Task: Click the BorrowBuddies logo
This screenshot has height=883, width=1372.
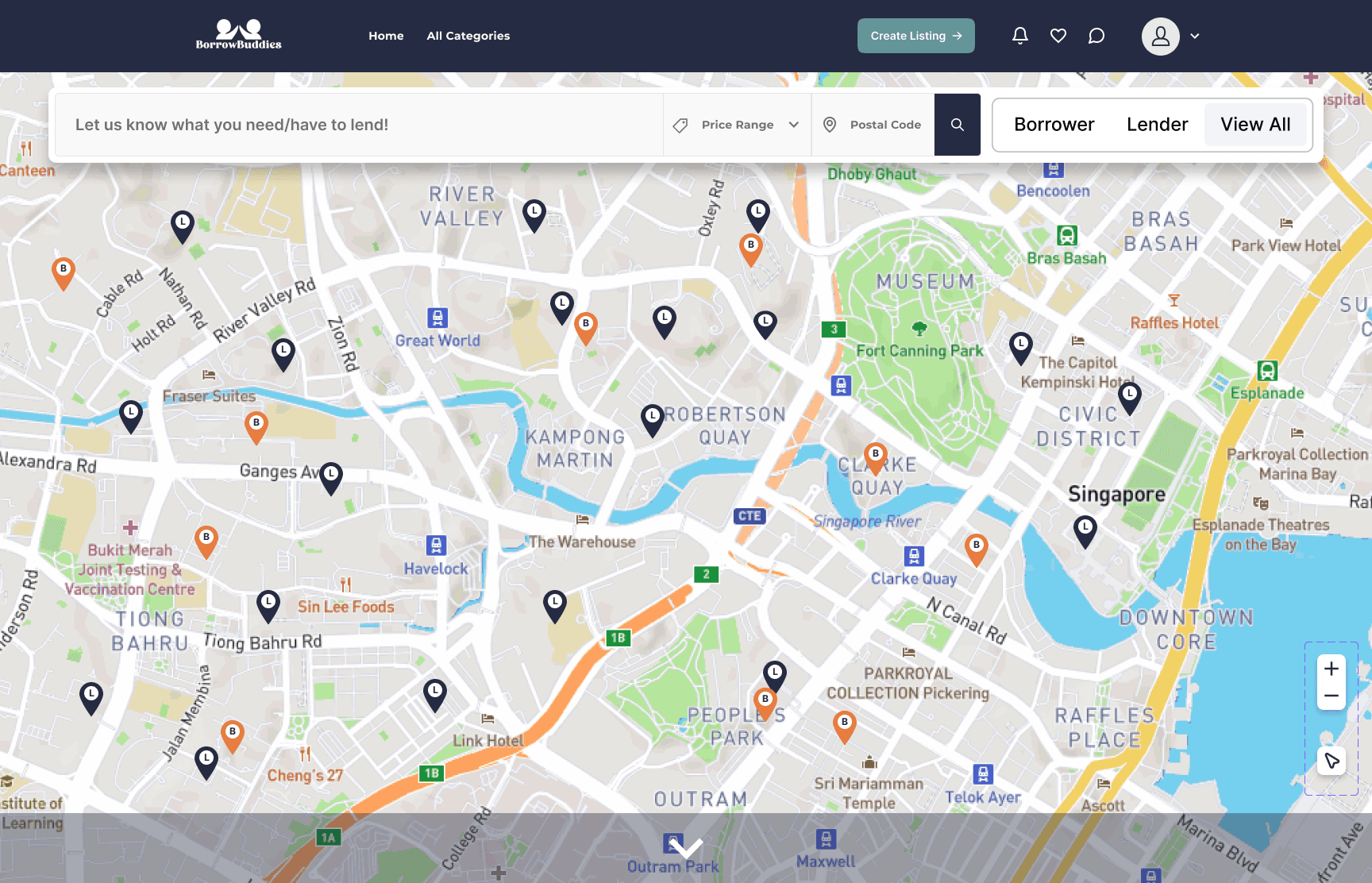Action: 239,35
